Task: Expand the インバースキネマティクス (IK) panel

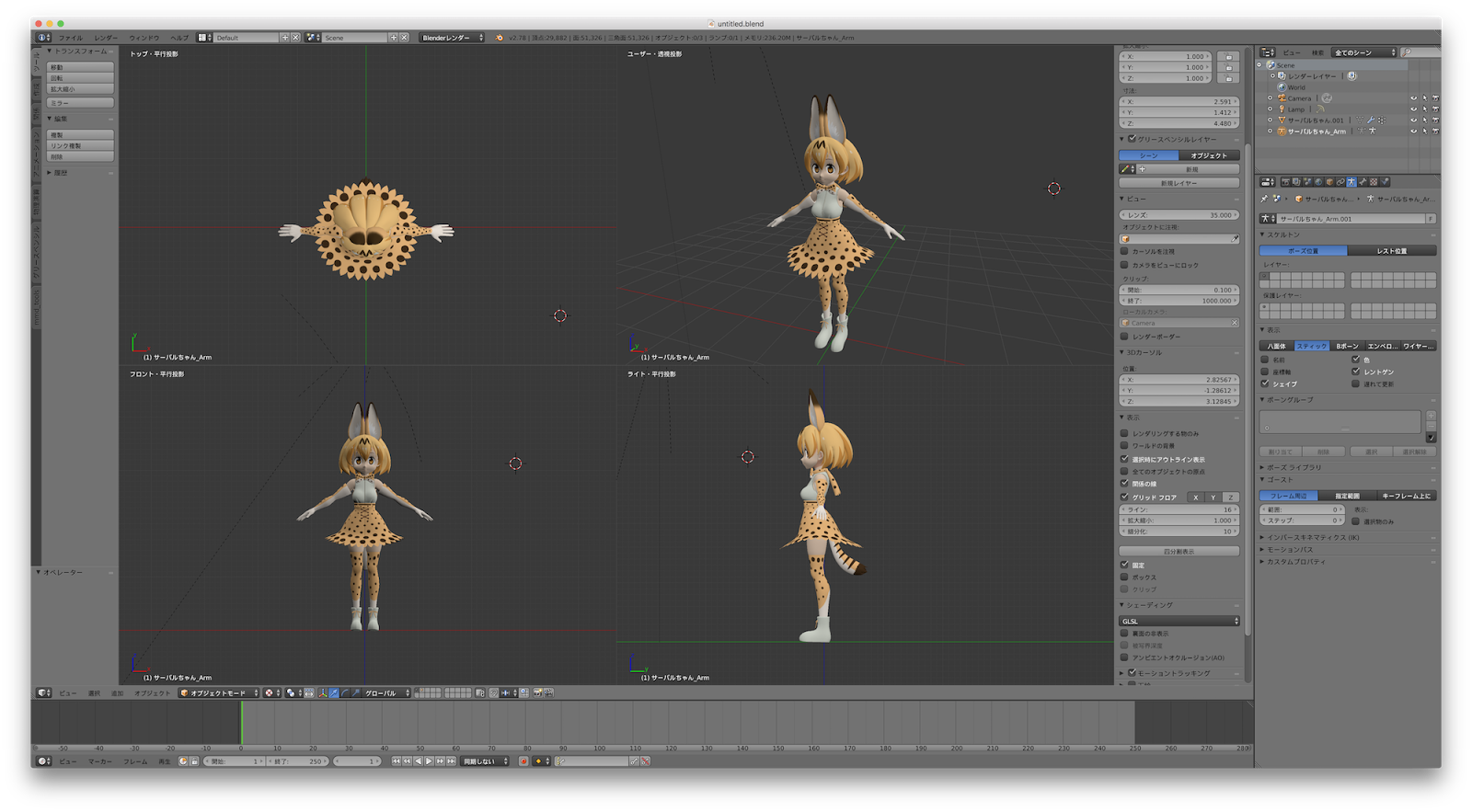Action: click(1313, 537)
